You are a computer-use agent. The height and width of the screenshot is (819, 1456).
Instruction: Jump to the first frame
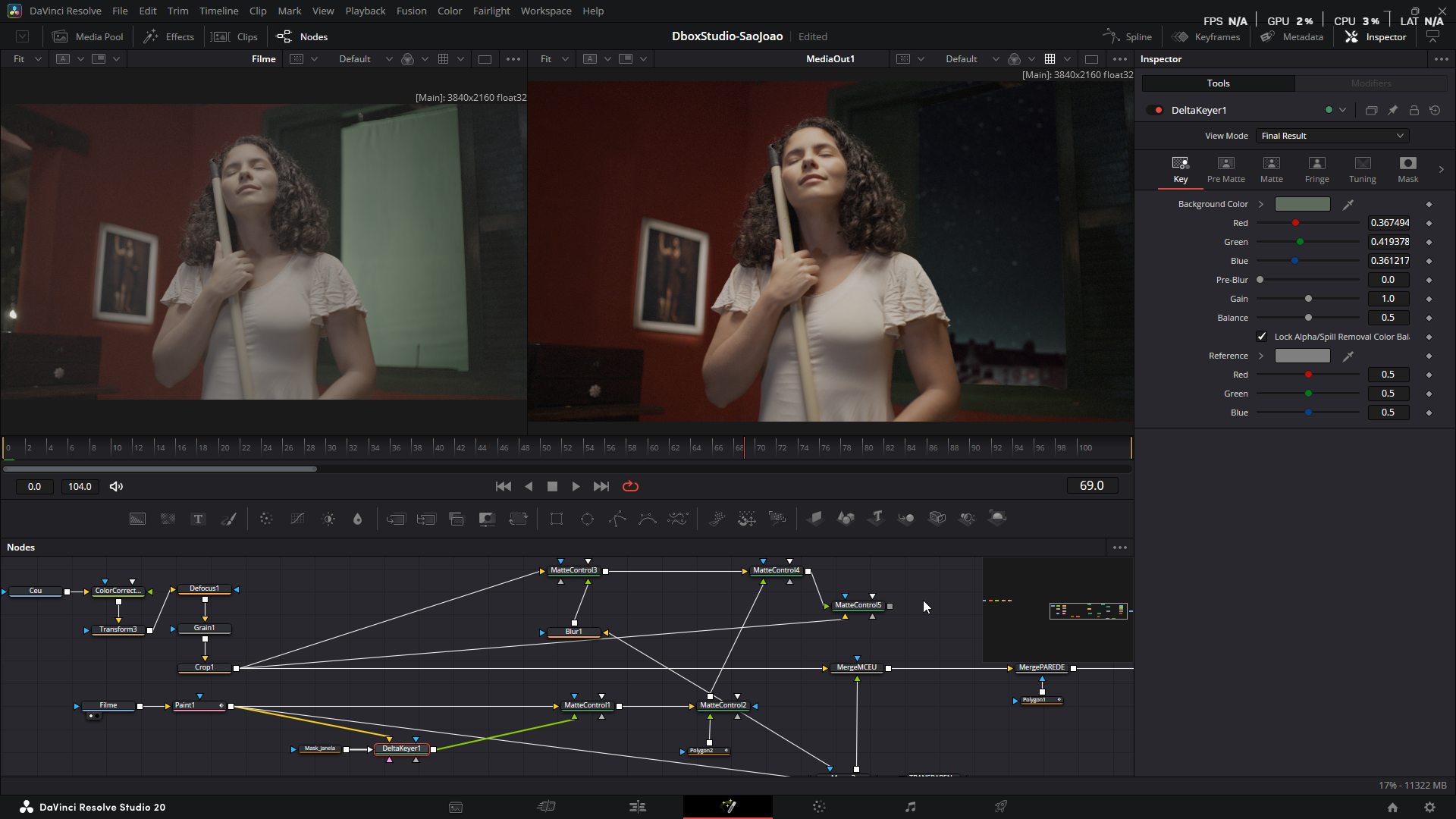point(504,487)
